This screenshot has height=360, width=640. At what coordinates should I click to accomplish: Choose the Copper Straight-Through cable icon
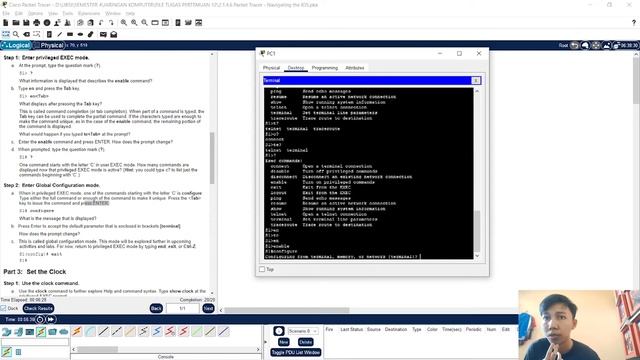pyautogui.click(x=104, y=331)
